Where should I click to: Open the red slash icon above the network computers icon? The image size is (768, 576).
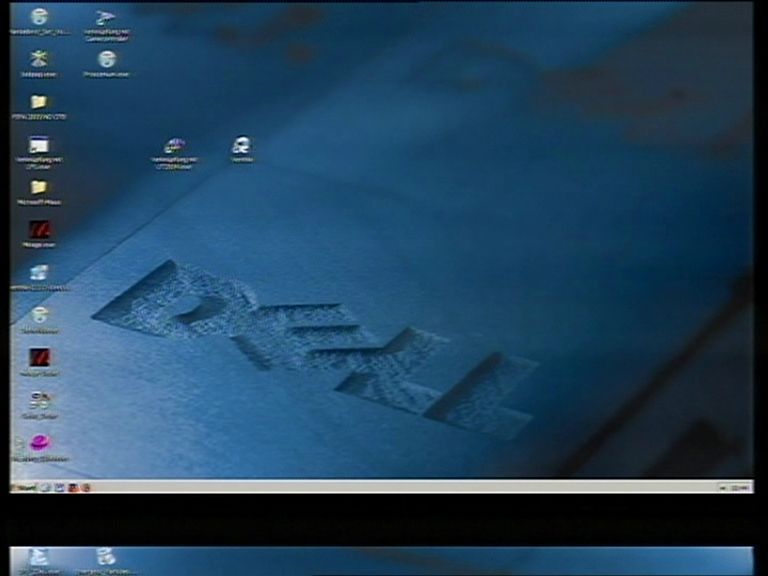[x=39, y=358]
